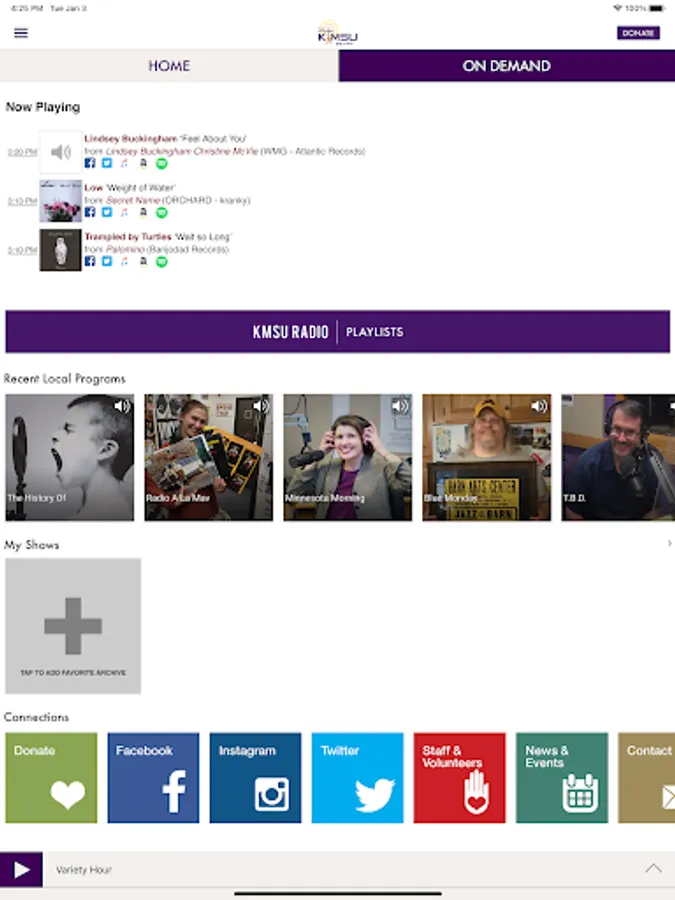Open the hamburger menu
Screen dimensions: 675x900
(x=21, y=33)
